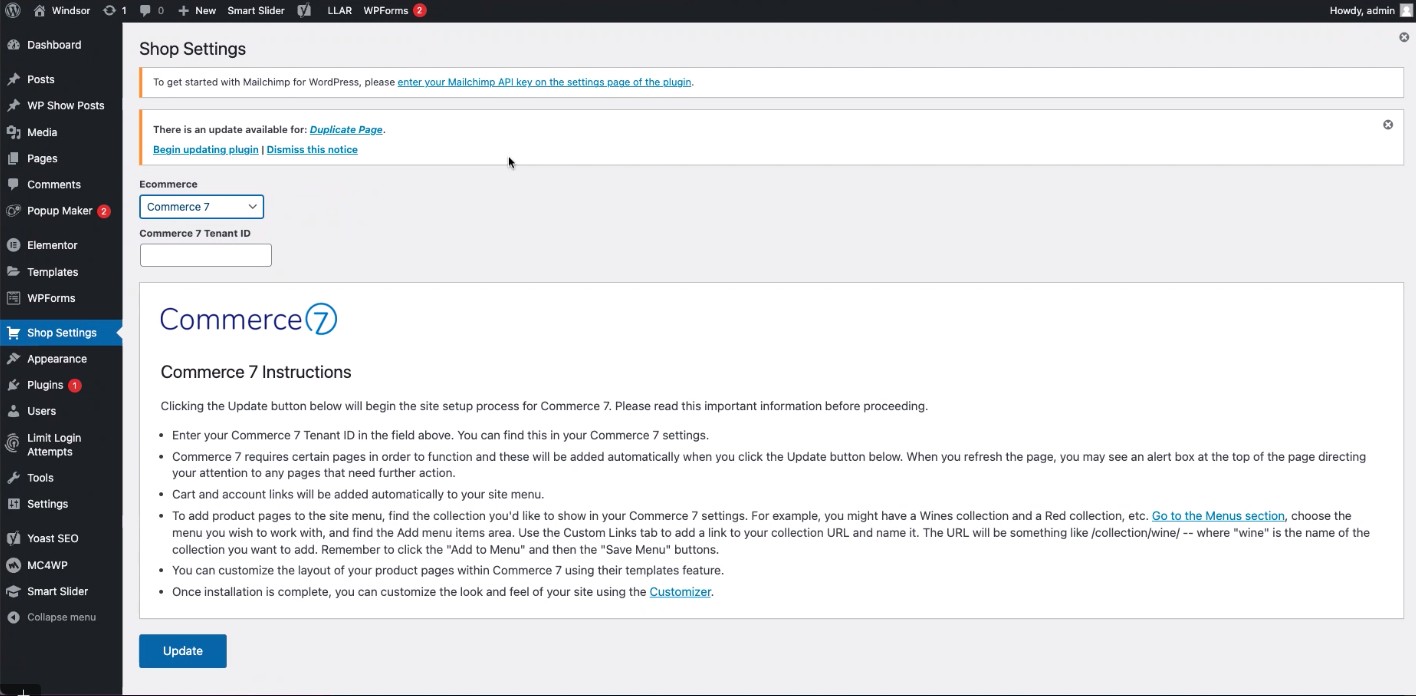This screenshot has height=696, width=1416.
Task: Click the updates icon in admin bar
Action: coord(109,10)
